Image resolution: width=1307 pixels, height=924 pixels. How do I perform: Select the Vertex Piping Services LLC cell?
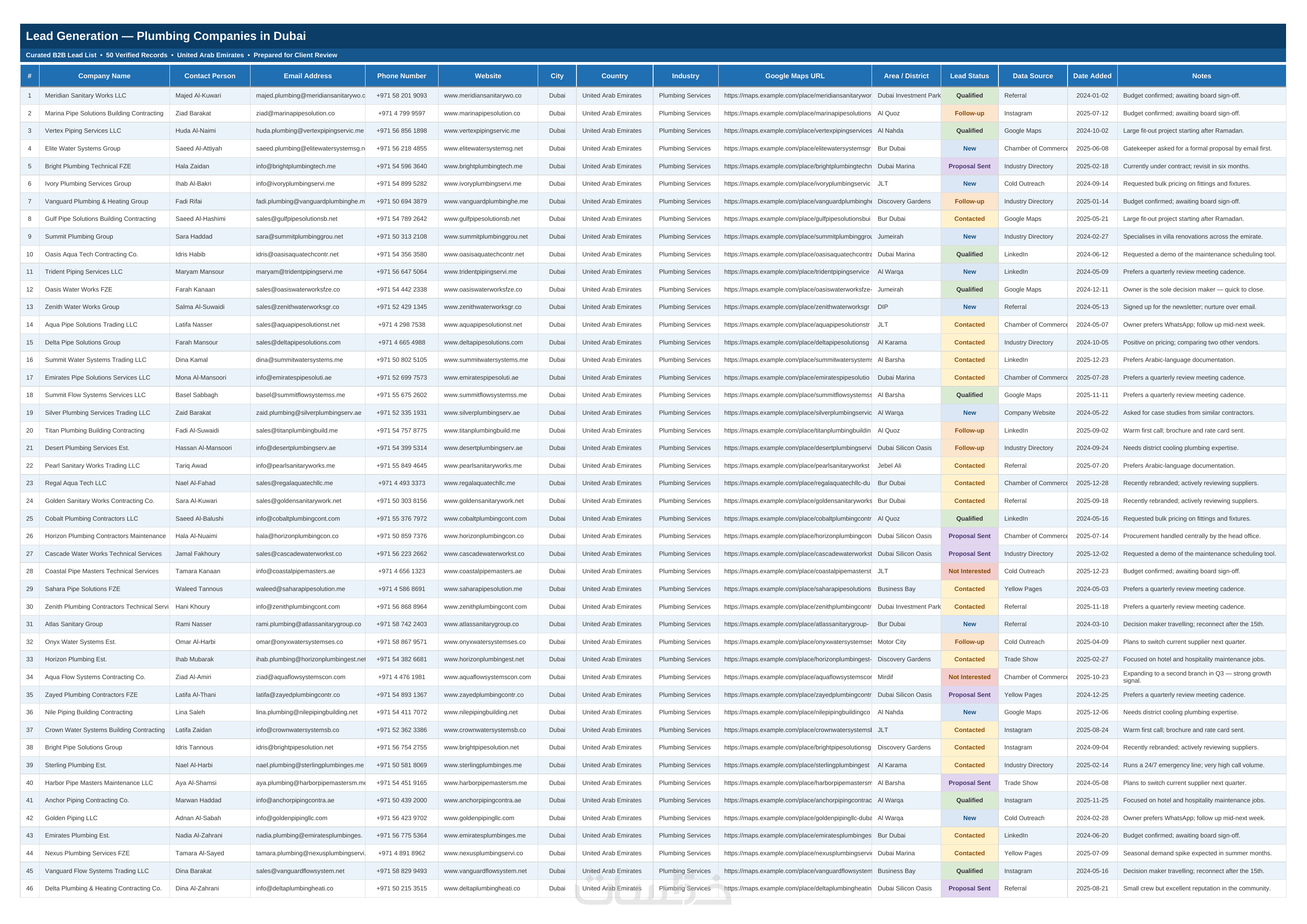coord(104,131)
